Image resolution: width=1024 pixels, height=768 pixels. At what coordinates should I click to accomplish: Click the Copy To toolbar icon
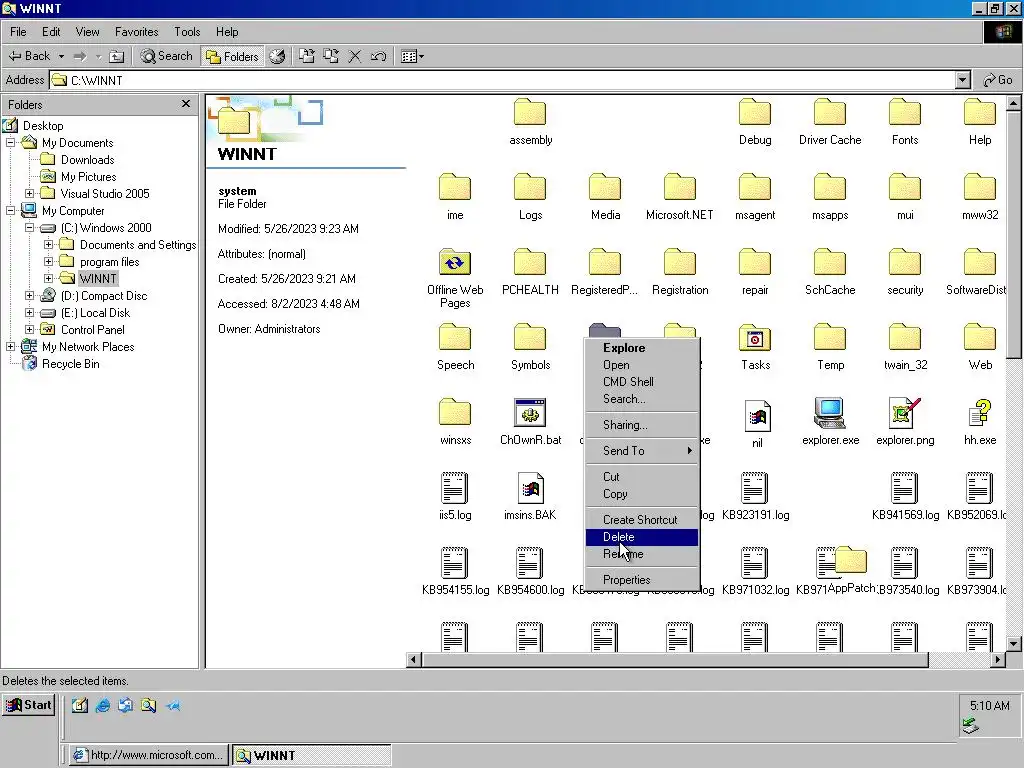(331, 56)
